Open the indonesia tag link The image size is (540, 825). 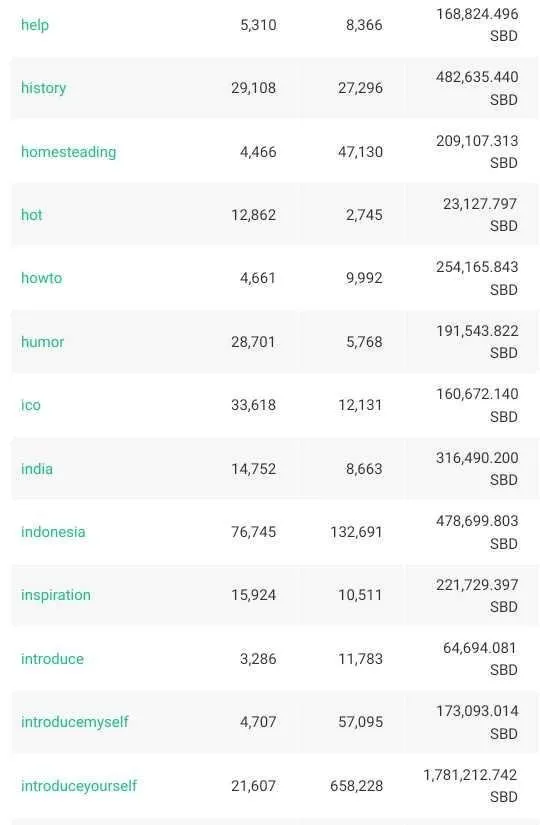tap(53, 532)
